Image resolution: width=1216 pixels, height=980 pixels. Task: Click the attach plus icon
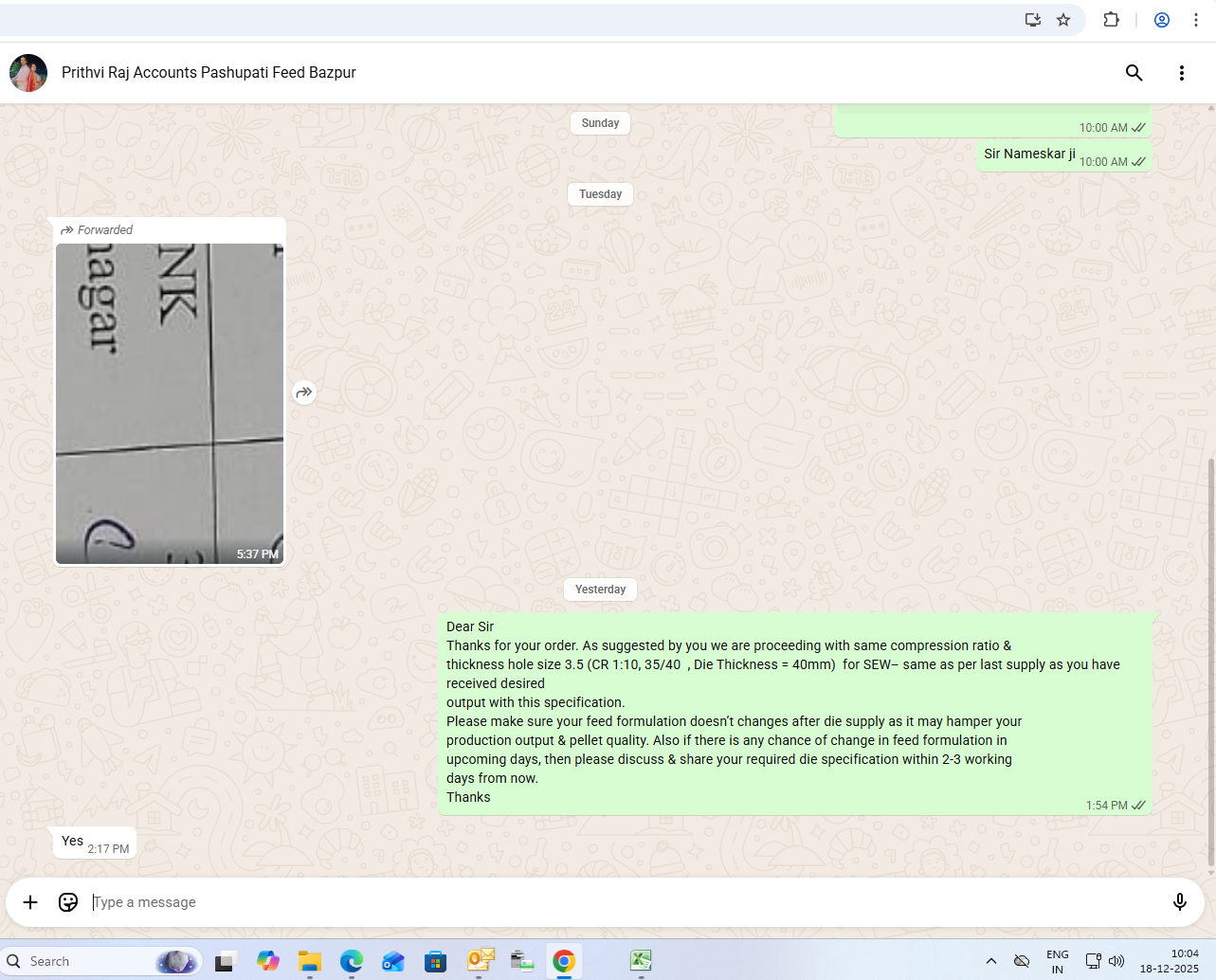coord(30,902)
